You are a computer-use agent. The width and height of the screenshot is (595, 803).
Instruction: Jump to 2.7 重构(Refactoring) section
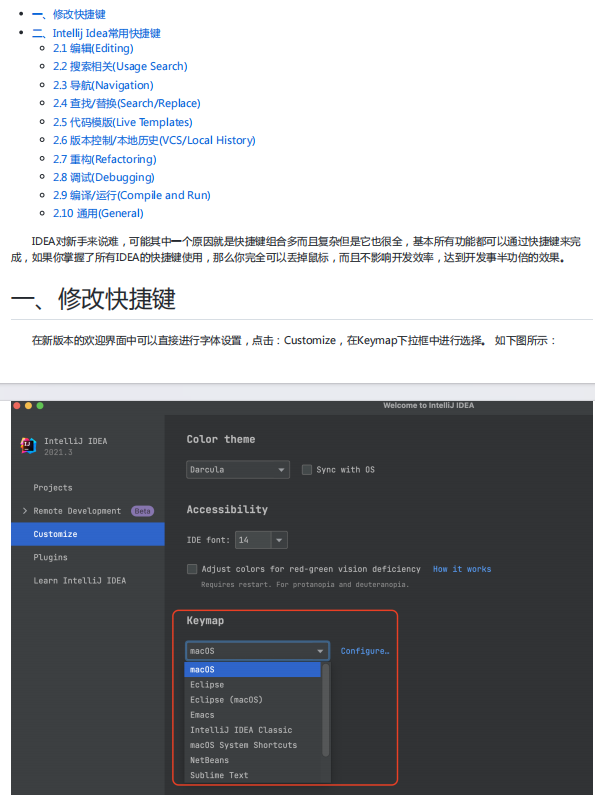point(105,159)
